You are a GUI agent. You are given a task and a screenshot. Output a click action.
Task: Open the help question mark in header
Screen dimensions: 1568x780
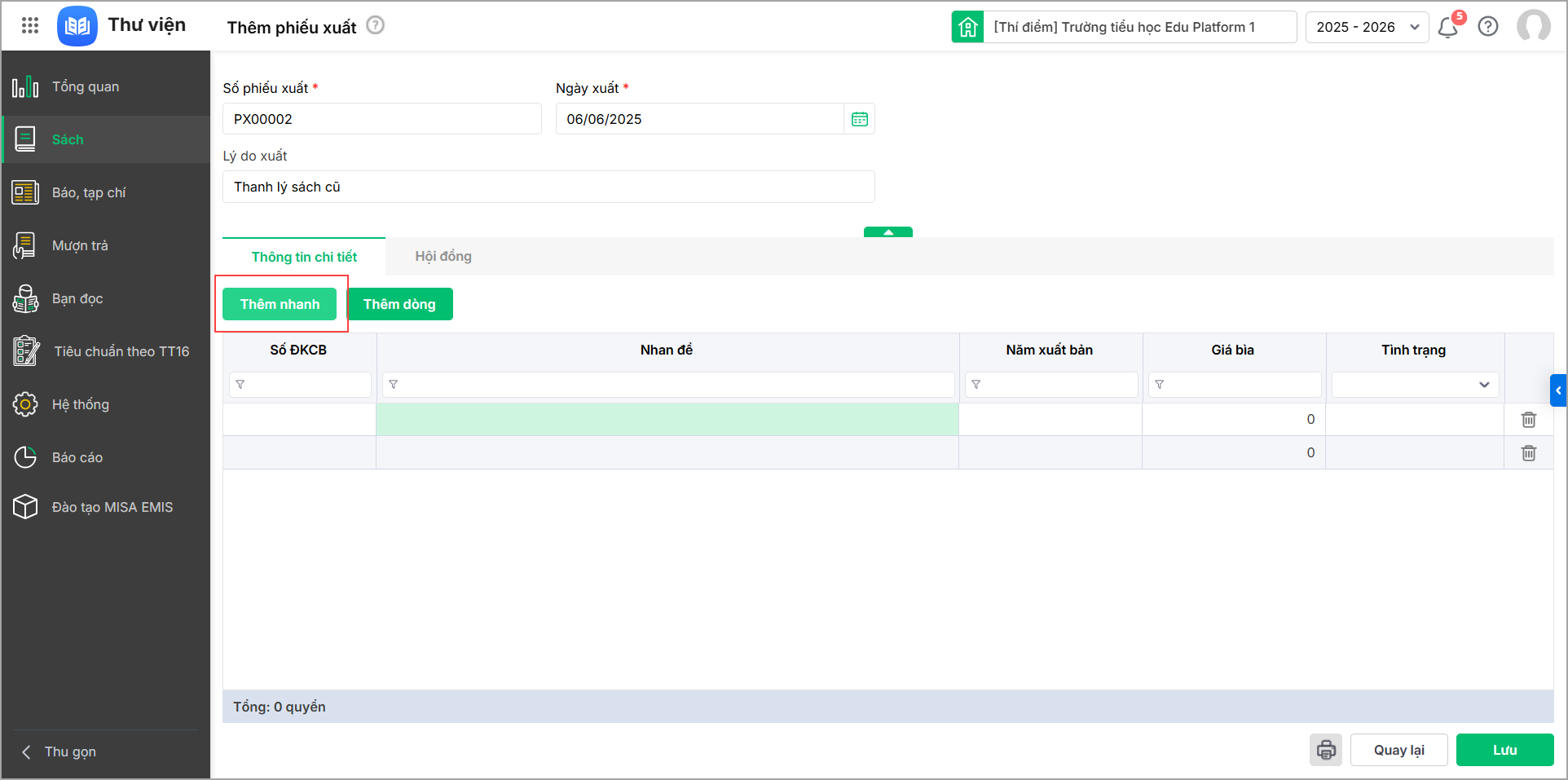coord(1488,27)
